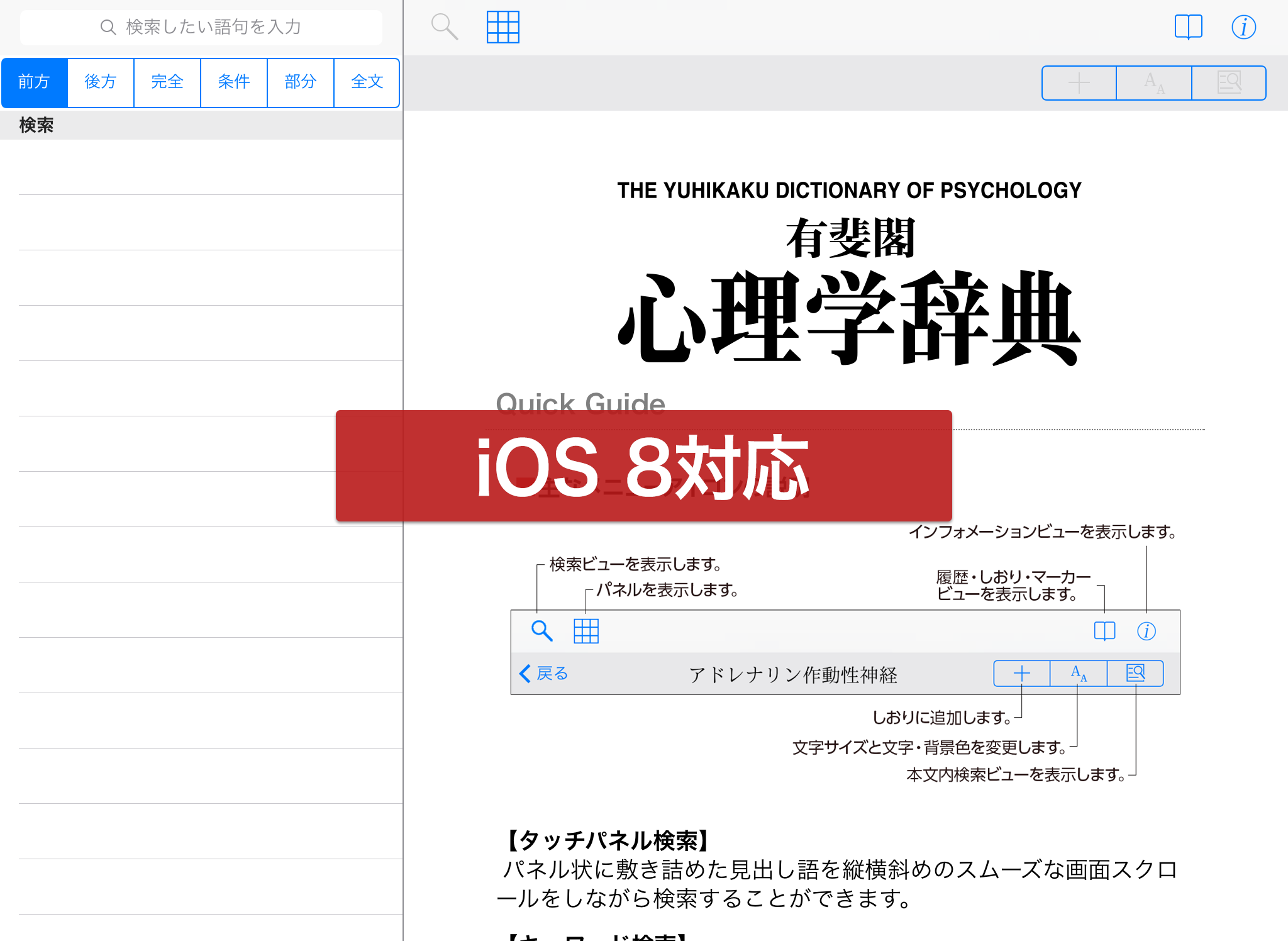Click the magnifier inside the search field
The height and width of the screenshot is (941, 1288).
pyautogui.click(x=108, y=27)
